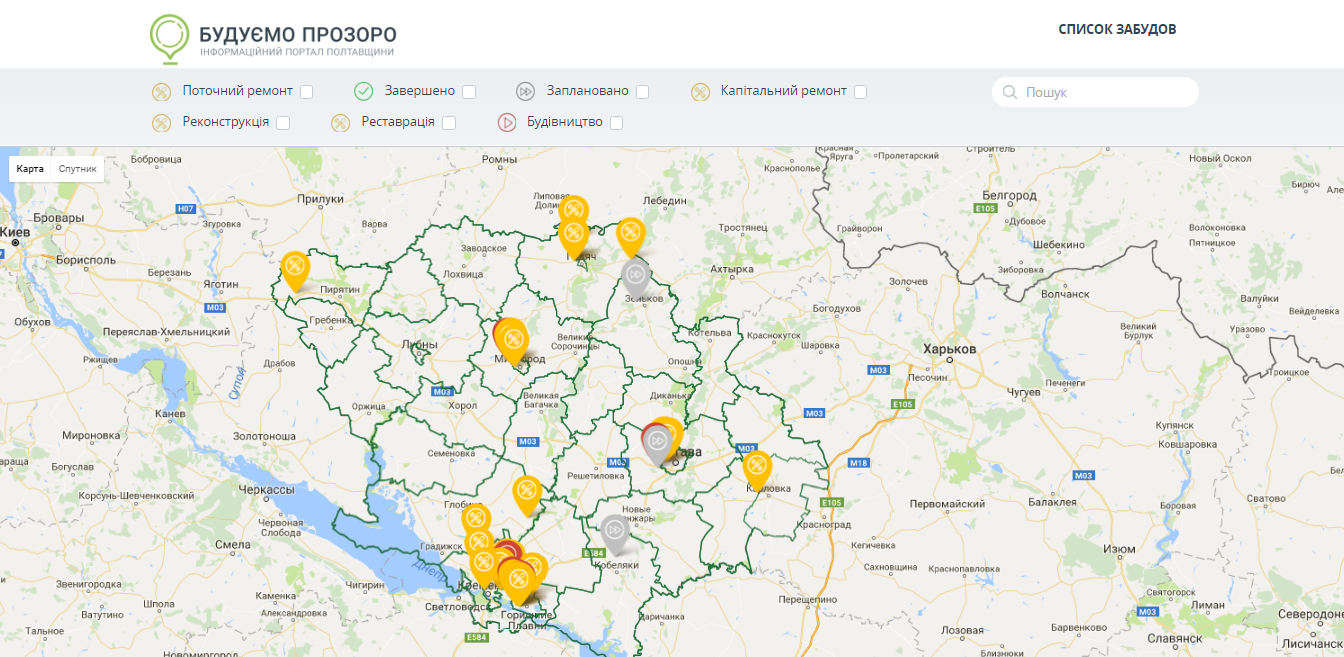This screenshot has width=1344, height=657.
Task: Click into the Пошук search field
Action: tap(1105, 92)
